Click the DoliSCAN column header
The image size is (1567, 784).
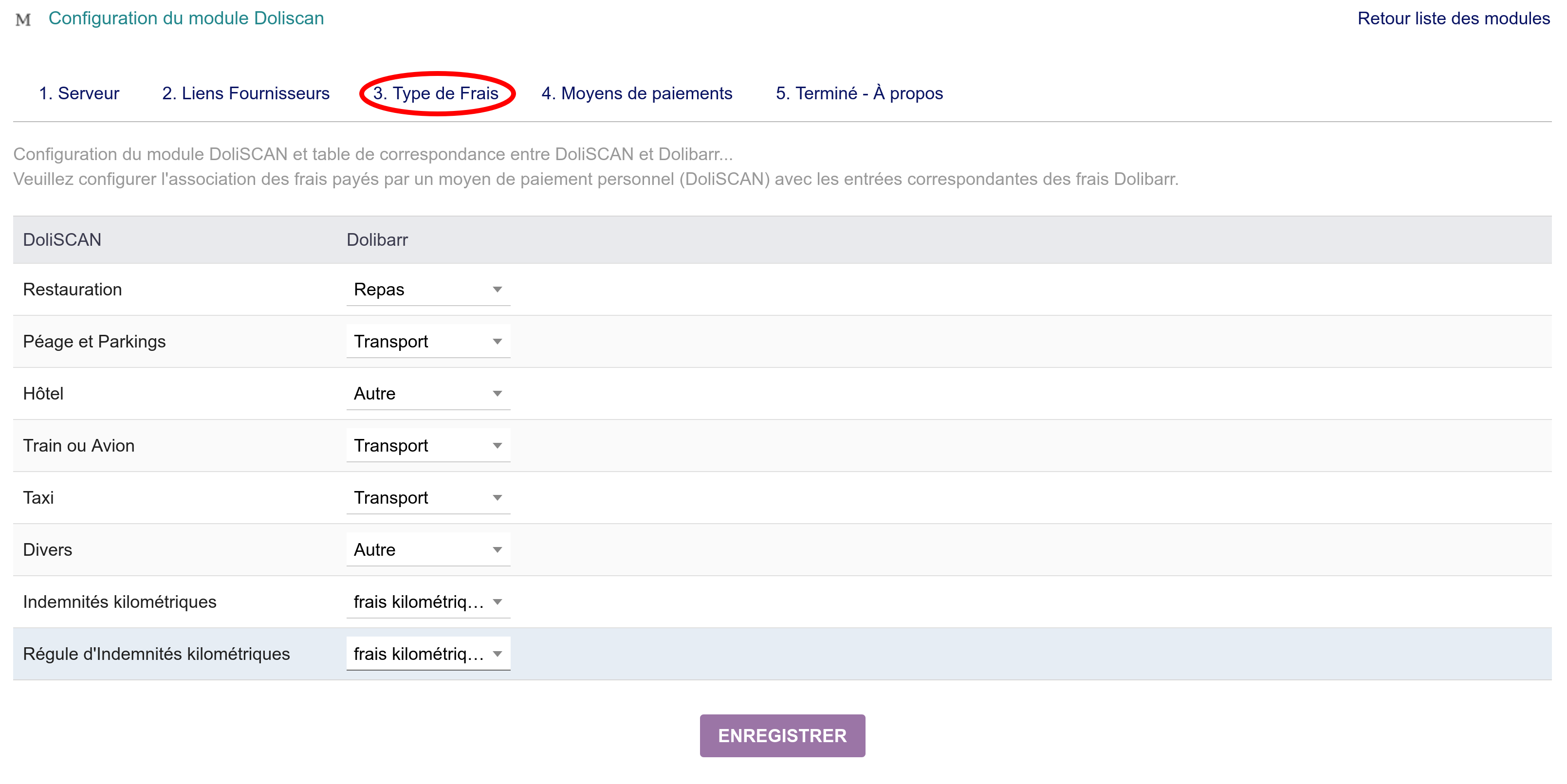point(62,239)
